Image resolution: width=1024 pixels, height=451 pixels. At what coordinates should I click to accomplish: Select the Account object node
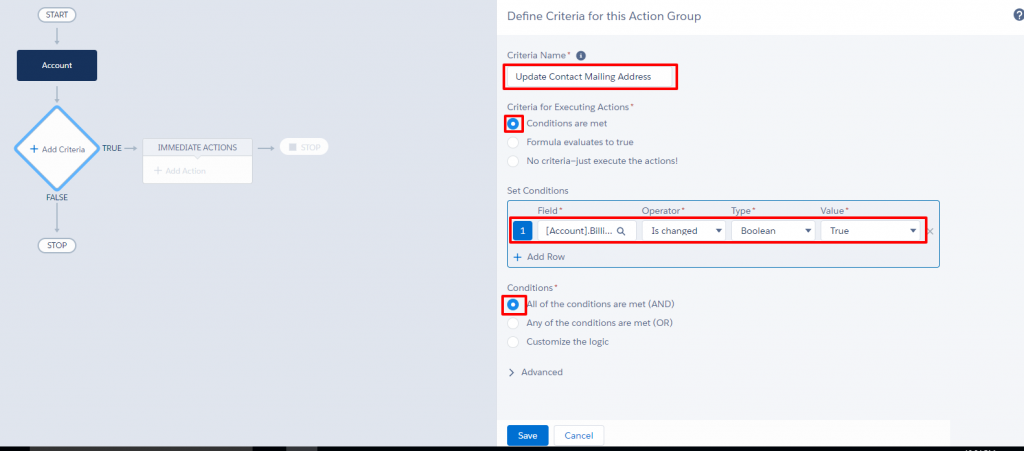57,65
